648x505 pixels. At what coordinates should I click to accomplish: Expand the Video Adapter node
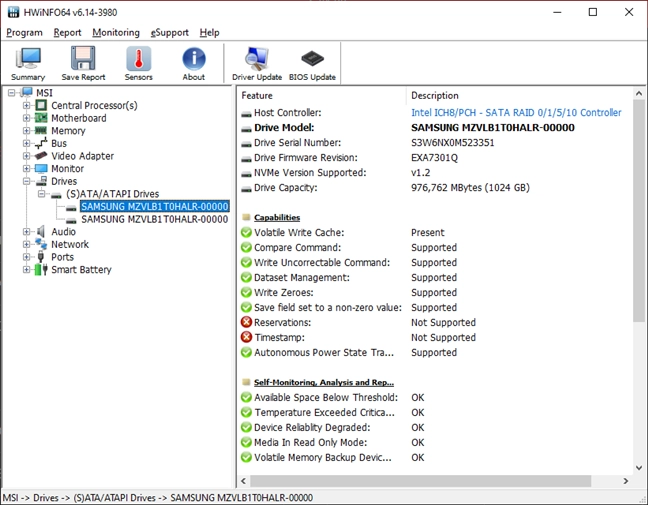click(x=26, y=156)
